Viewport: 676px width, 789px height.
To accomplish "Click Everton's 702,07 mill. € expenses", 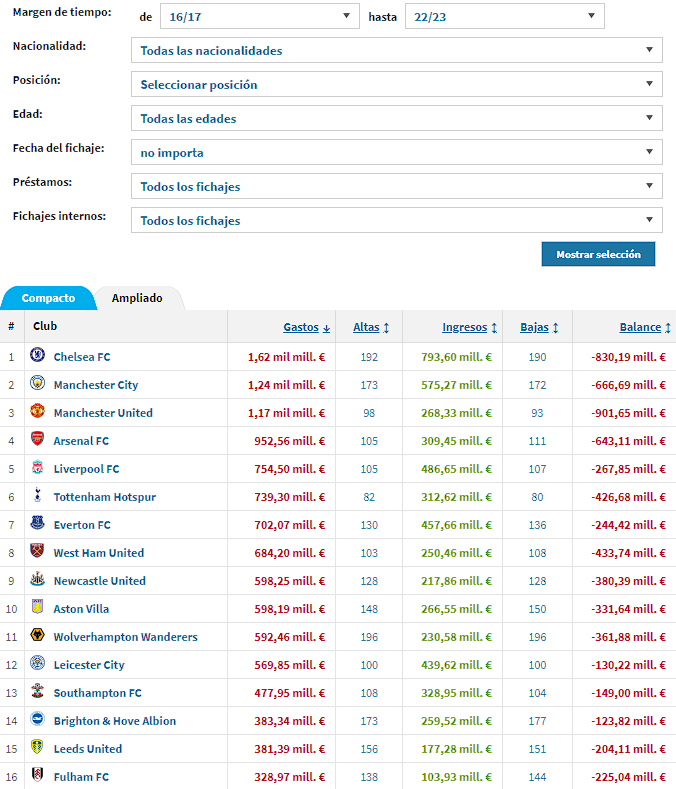I will [289, 525].
